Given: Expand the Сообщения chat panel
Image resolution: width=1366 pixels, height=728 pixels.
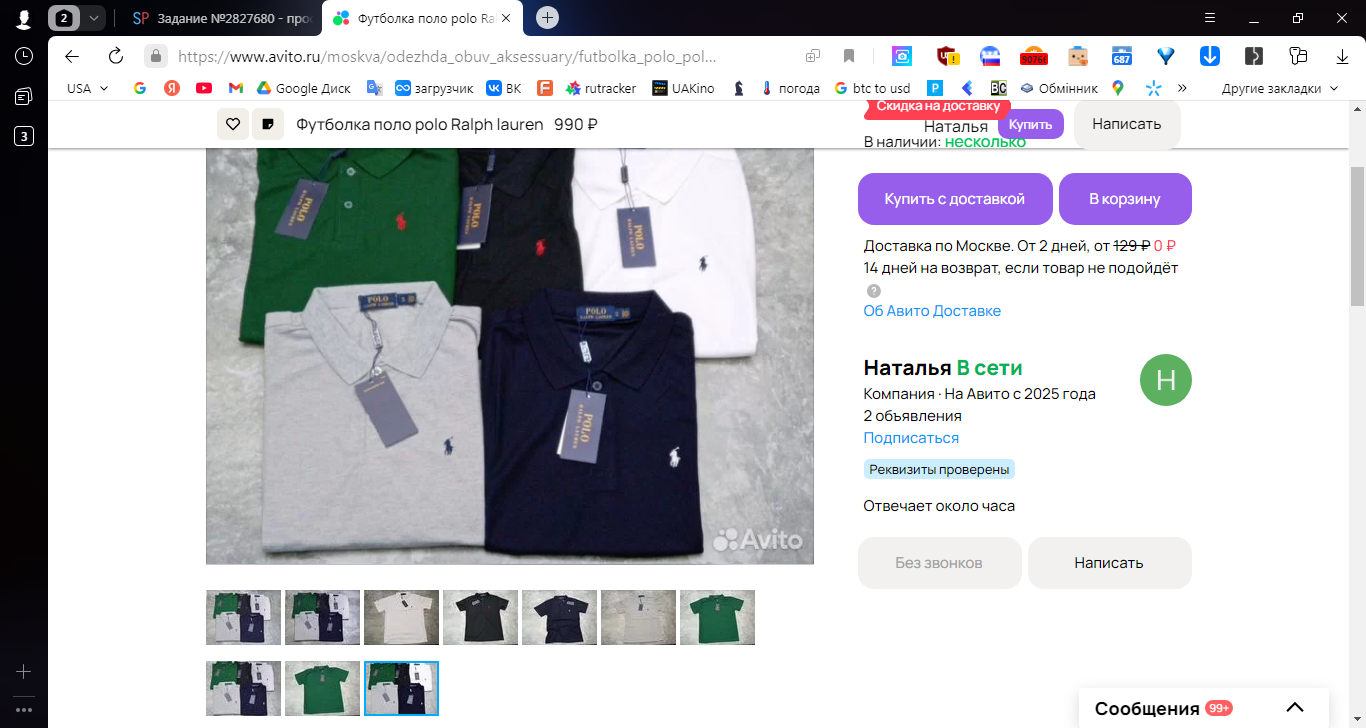Looking at the screenshot, I should click(1294, 708).
